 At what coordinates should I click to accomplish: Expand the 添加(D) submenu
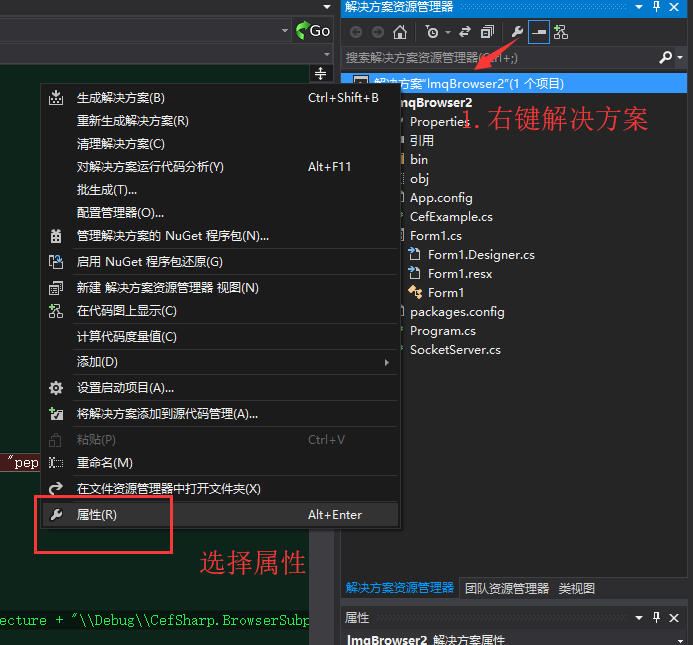point(220,362)
